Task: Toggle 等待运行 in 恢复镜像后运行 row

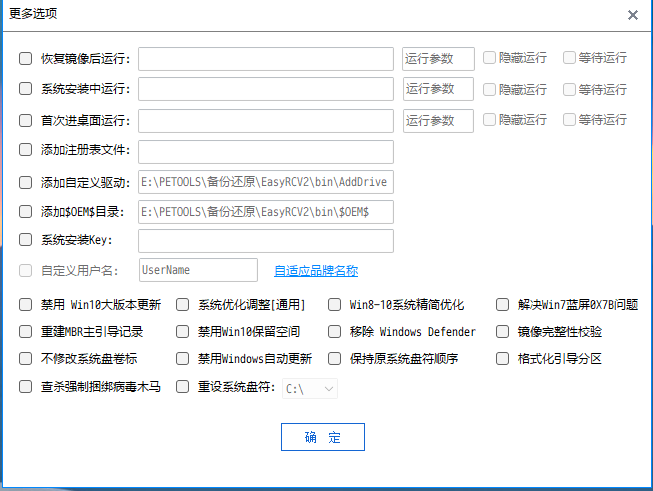Action: click(x=569, y=57)
